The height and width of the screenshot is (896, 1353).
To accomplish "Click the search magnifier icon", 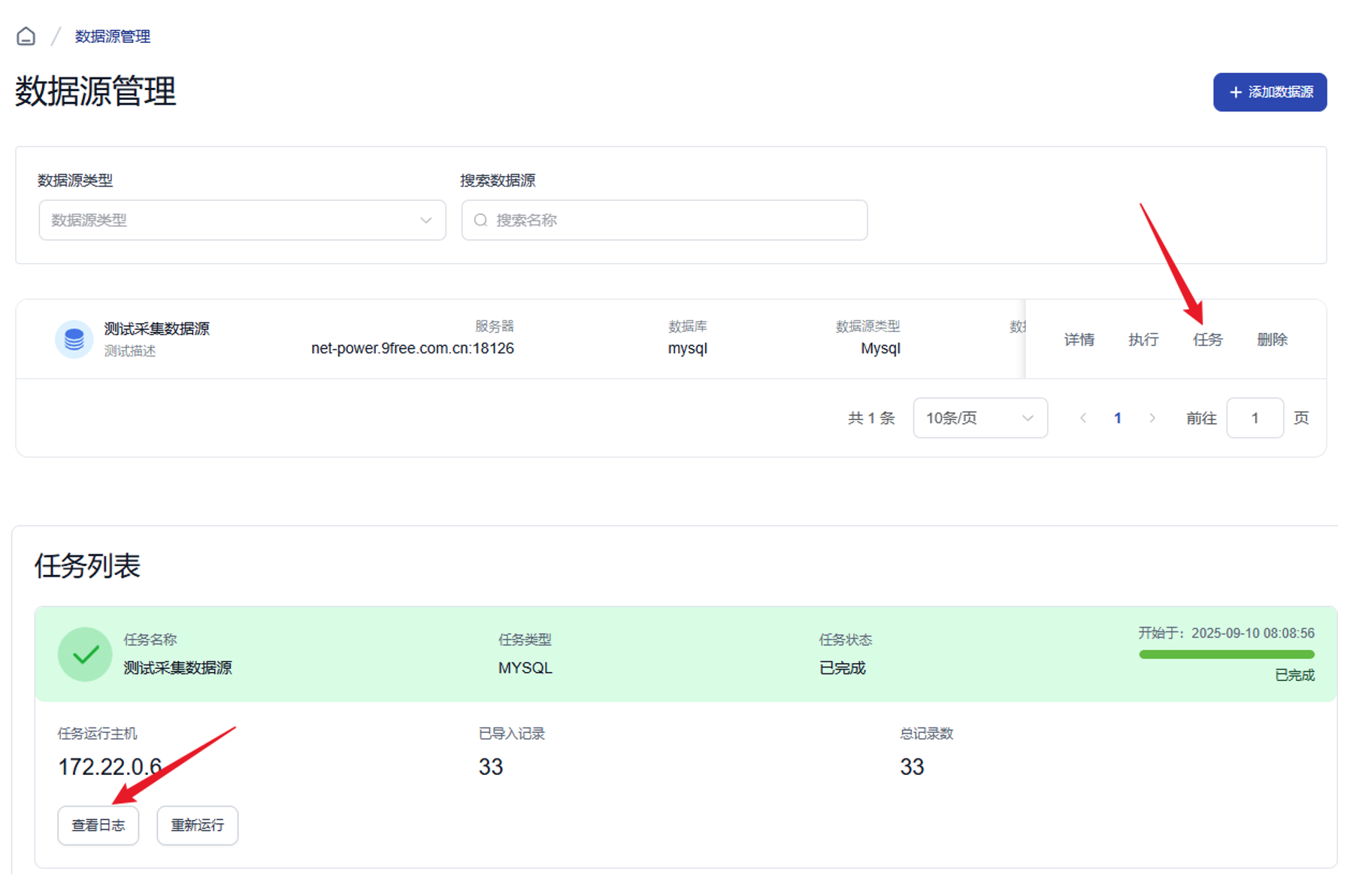I will pyautogui.click(x=480, y=220).
